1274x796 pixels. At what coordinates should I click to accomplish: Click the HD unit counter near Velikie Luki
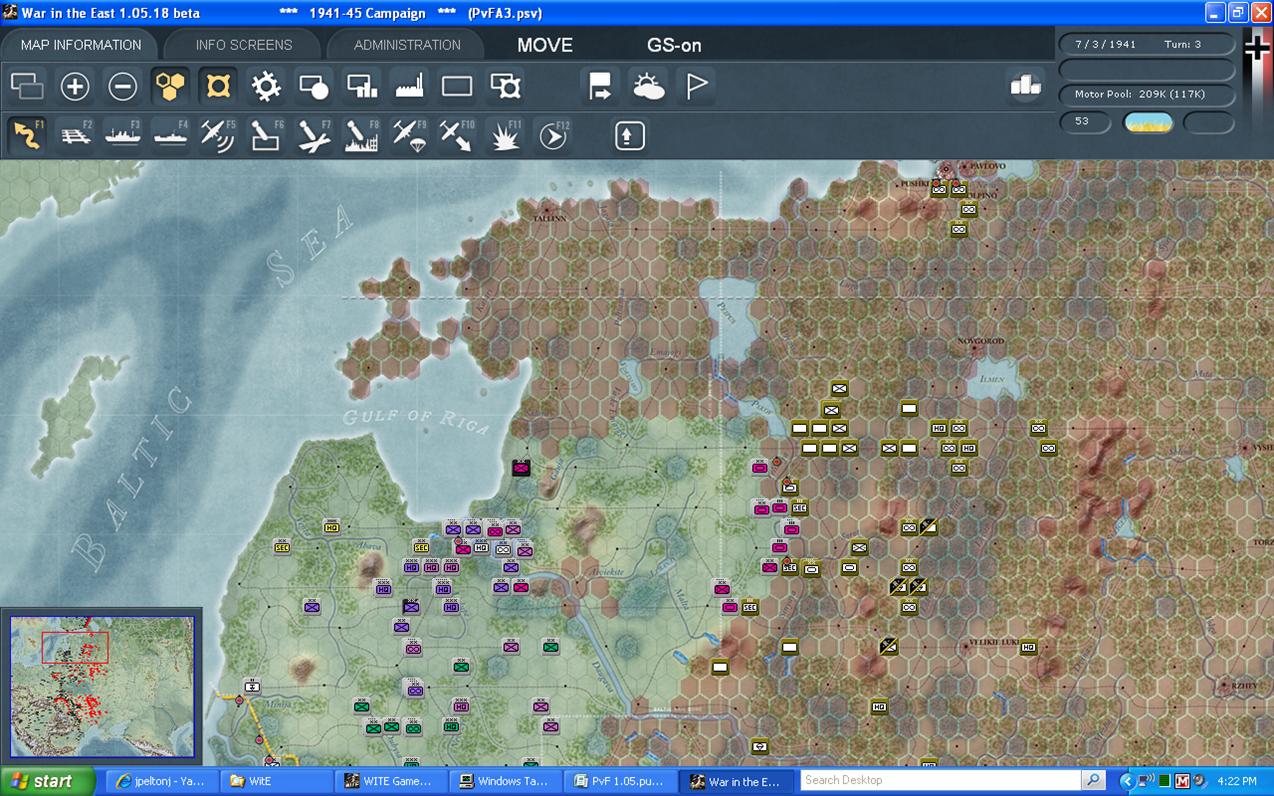pyautogui.click(x=1028, y=647)
